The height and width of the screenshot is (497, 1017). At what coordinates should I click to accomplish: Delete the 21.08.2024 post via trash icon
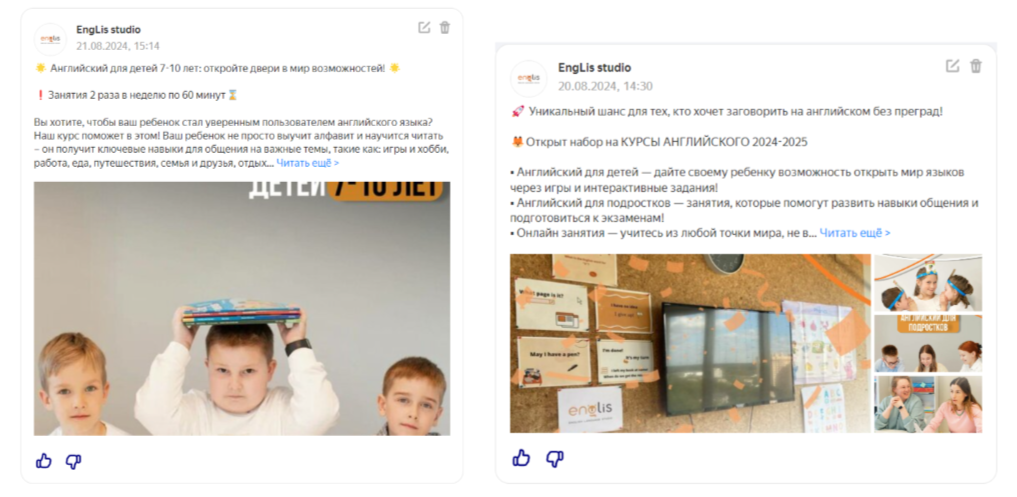click(445, 27)
